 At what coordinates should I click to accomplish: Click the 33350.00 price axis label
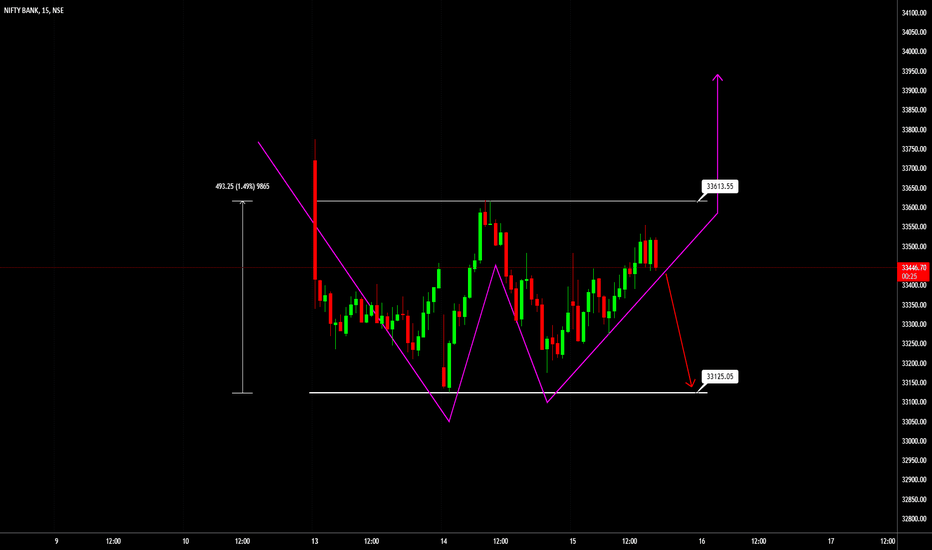tap(914, 305)
